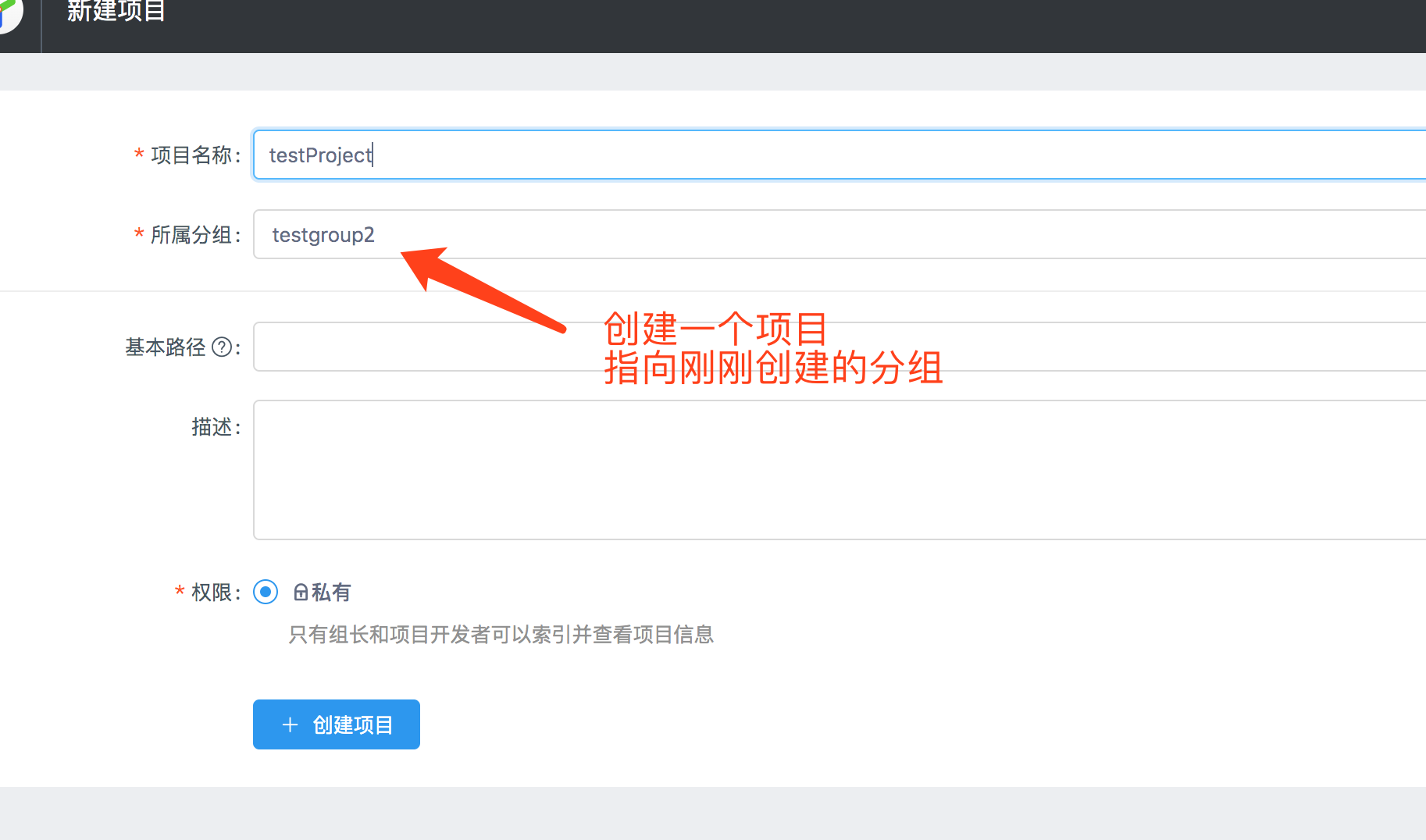Image resolution: width=1426 pixels, height=840 pixels.
Task: Click the permission hint text 只有组长和项目开发者可以索引并查看项目信息
Action: (501, 635)
